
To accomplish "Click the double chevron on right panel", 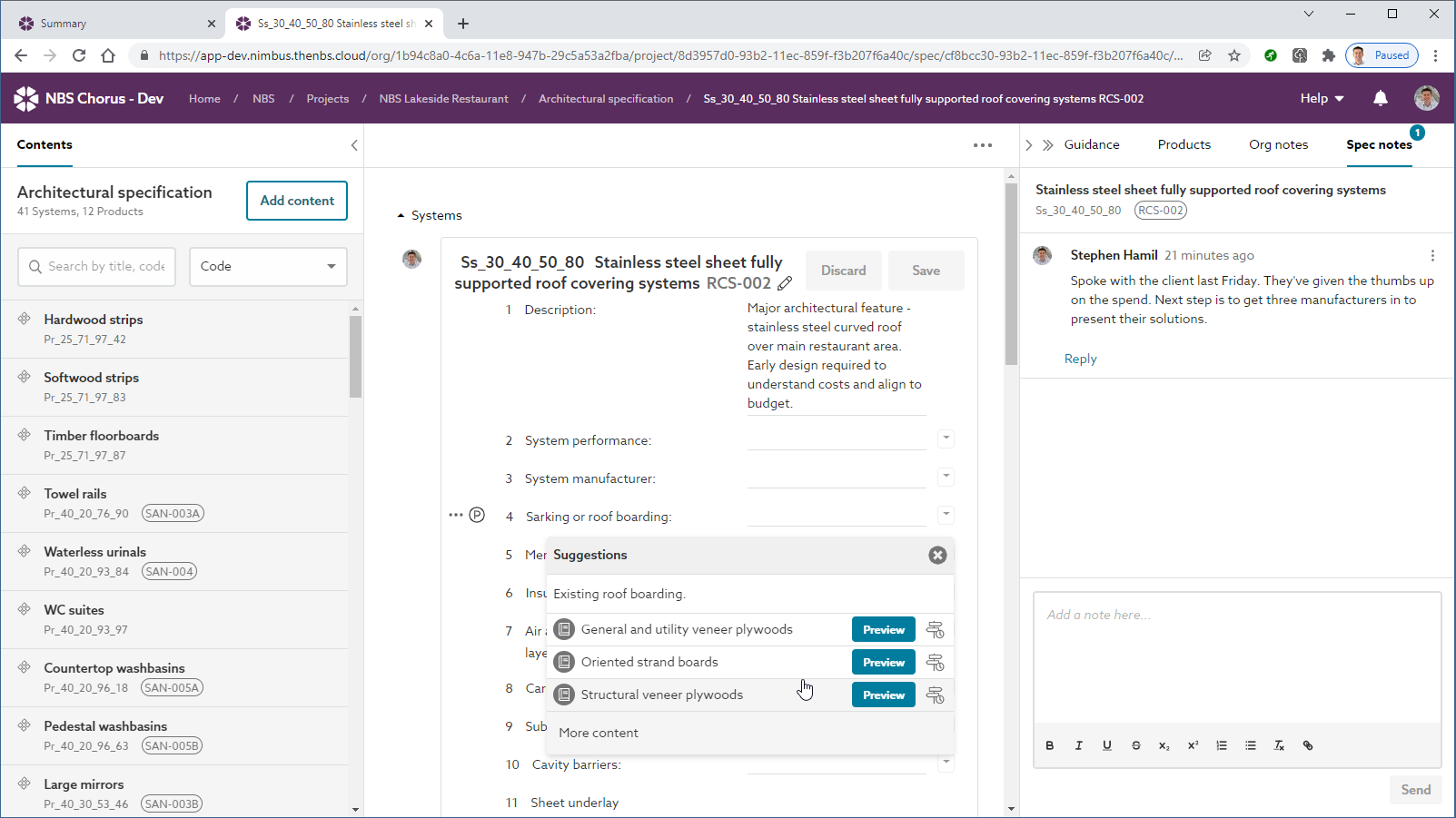I will (1047, 145).
